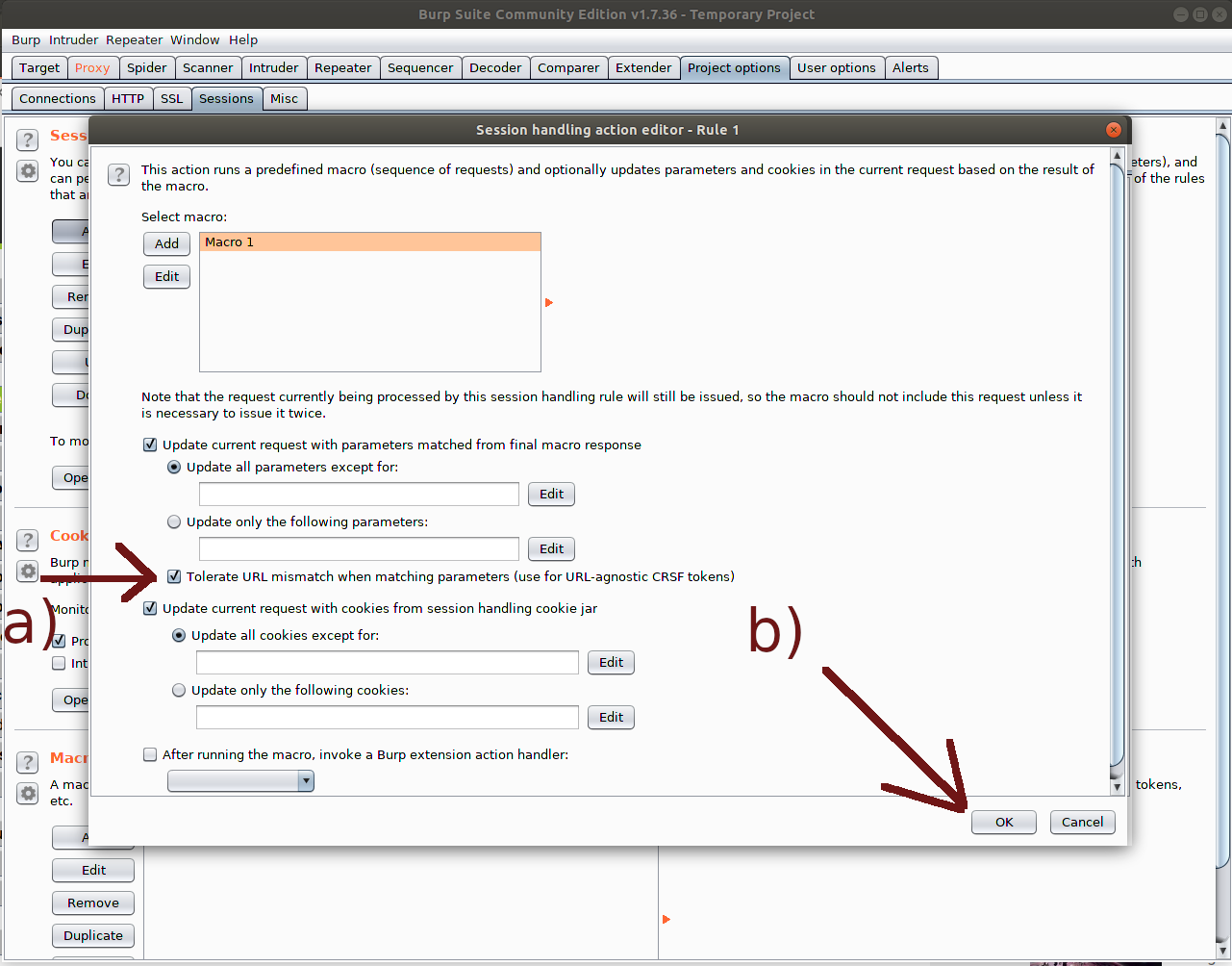
Task: Open the Extender tab
Action: (643, 67)
